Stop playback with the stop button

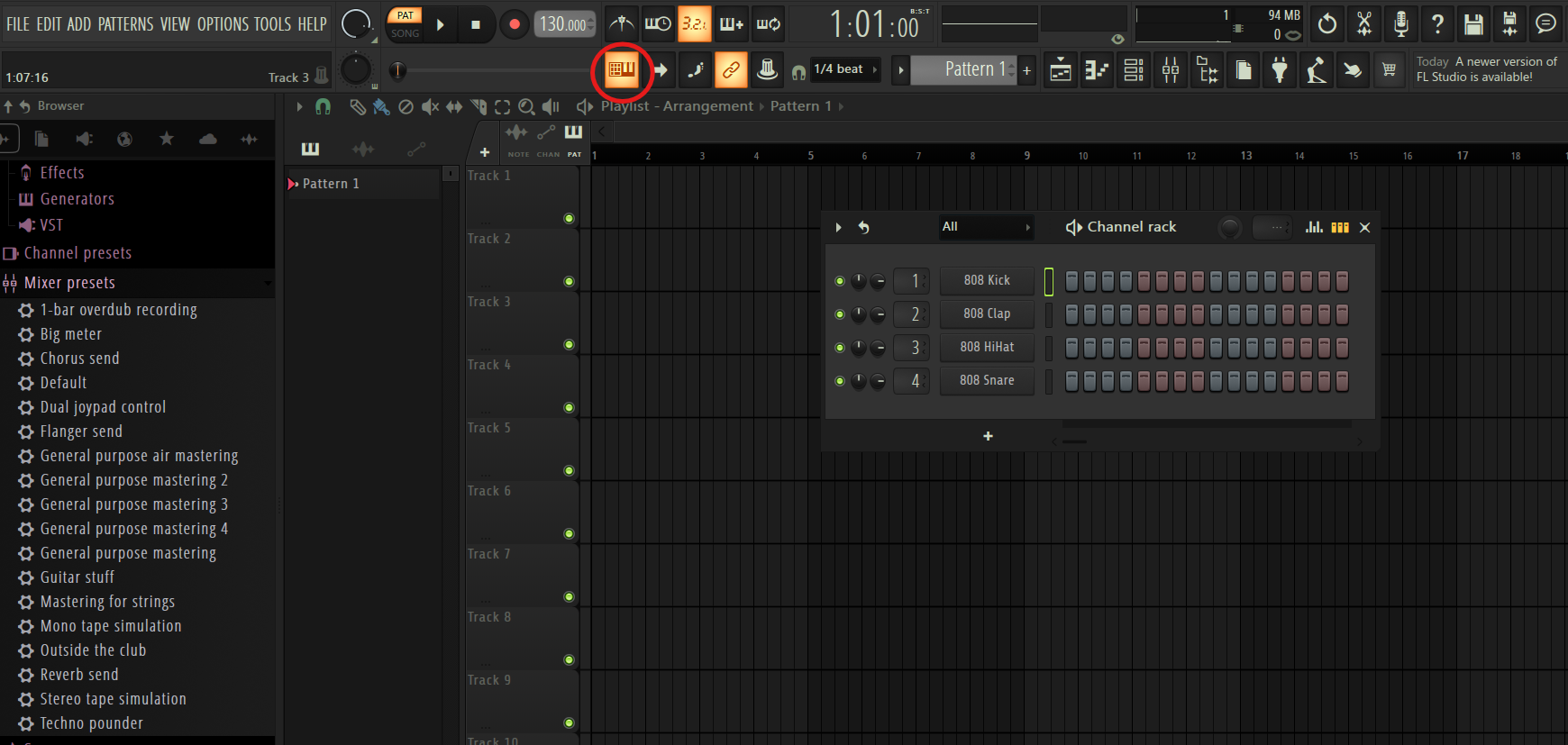click(x=476, y=24)
